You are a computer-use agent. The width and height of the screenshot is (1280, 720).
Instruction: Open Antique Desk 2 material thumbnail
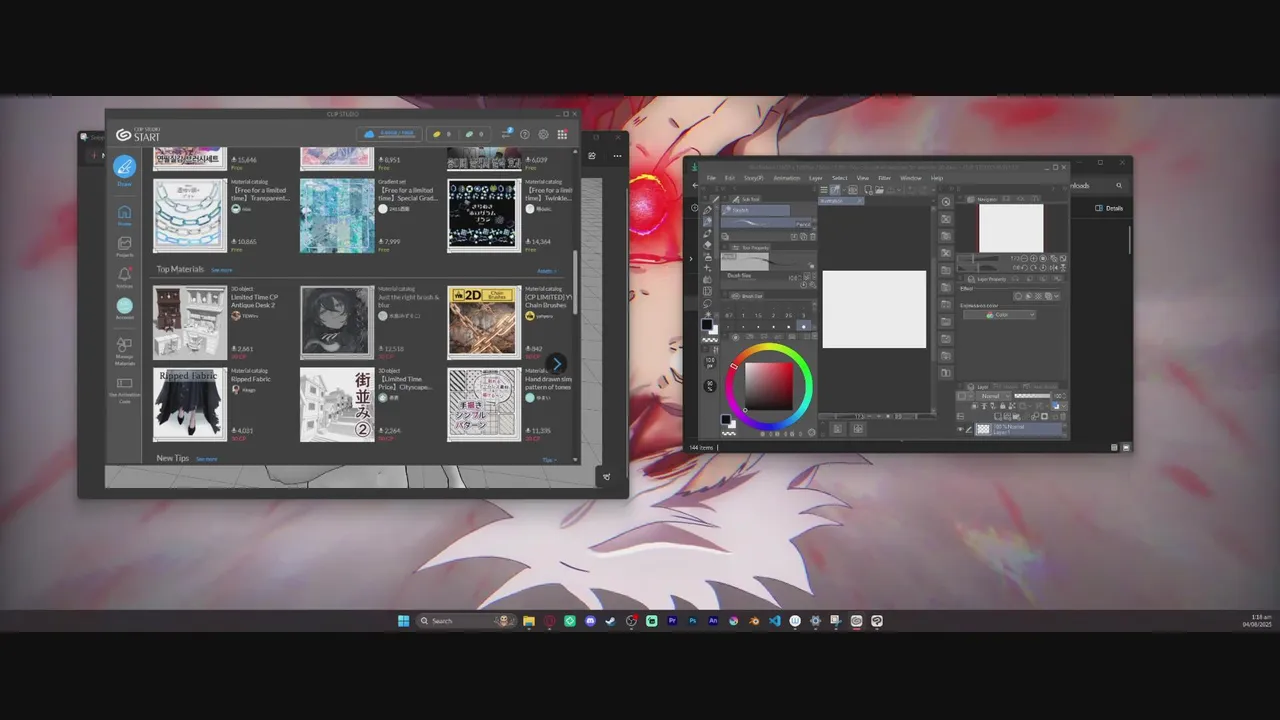pos(189,322)
